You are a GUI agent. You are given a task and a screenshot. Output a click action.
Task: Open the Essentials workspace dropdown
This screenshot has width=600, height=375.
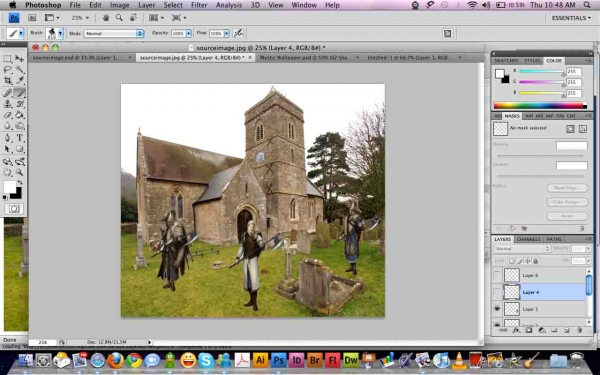click(571, 18)
